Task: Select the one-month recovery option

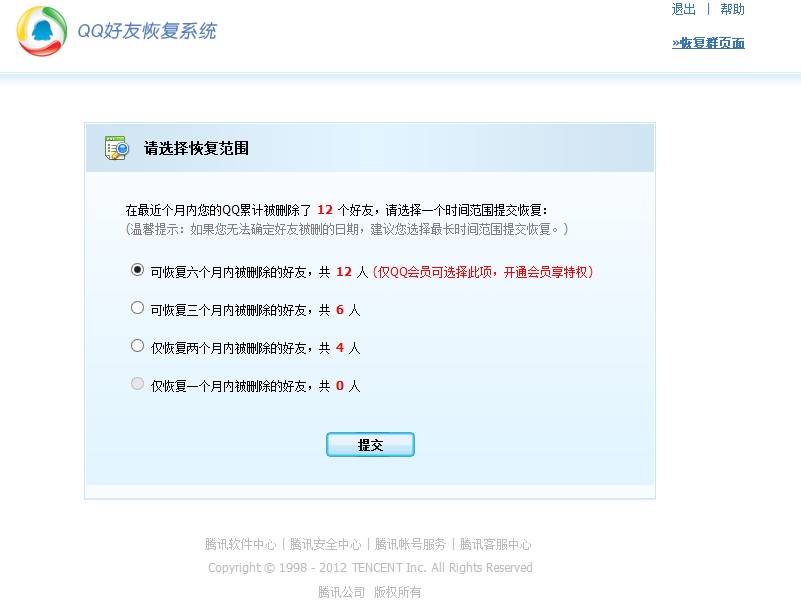Action: 137,383
